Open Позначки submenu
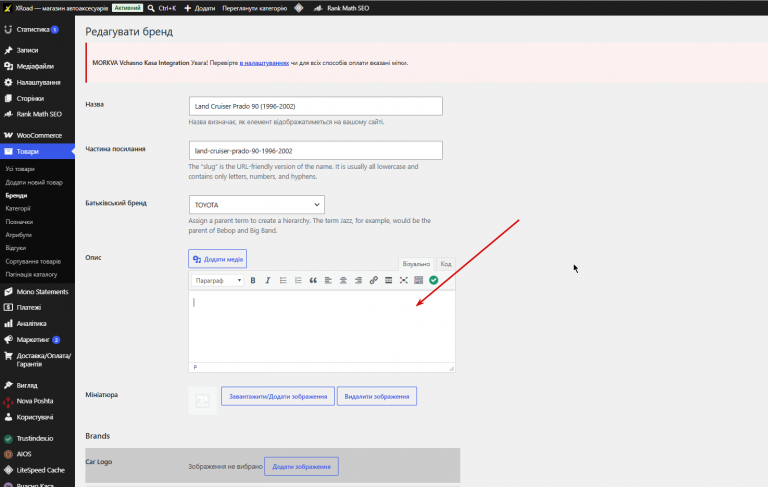Screen dimensions: 768x487 19,222
